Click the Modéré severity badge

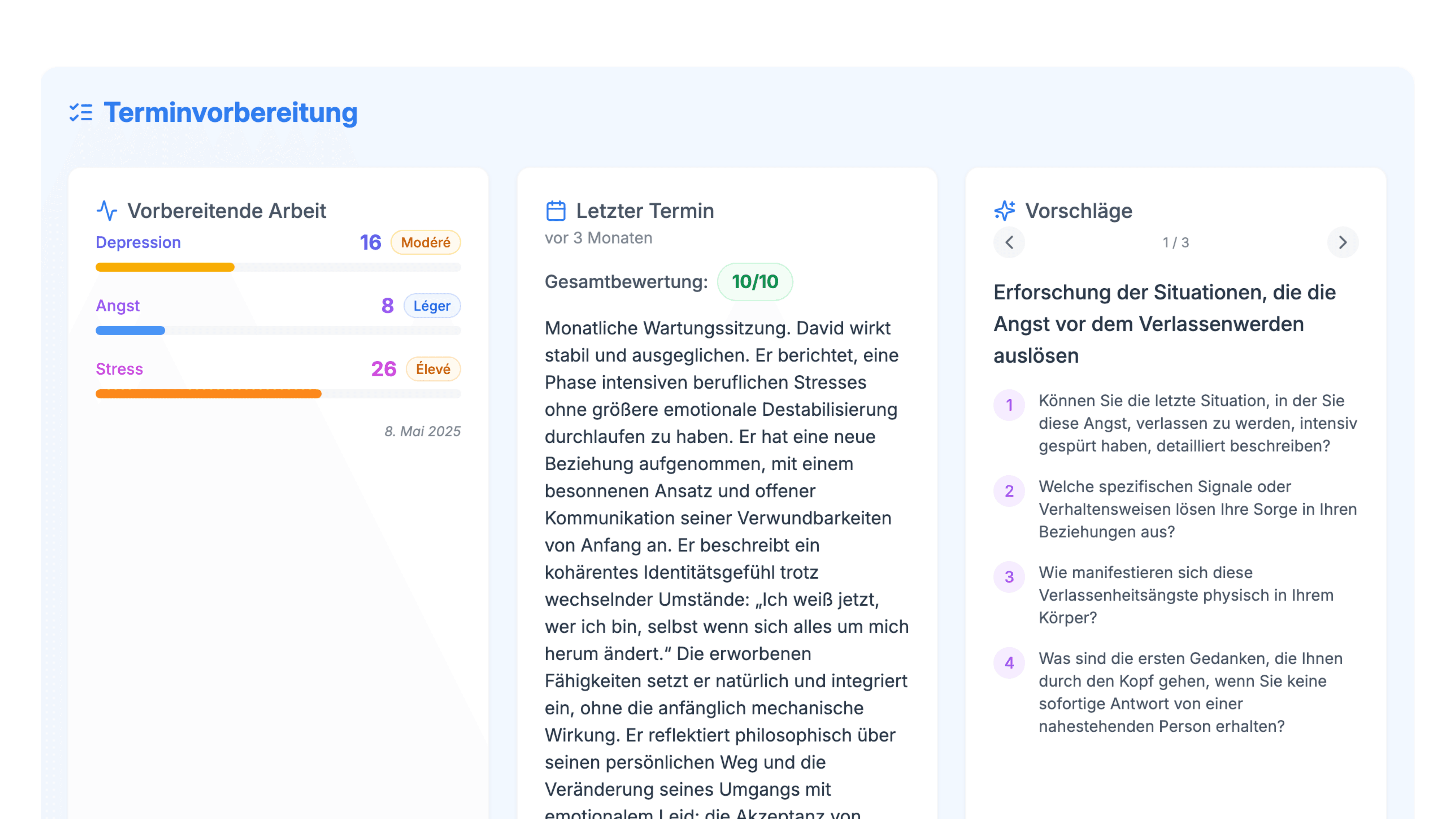(x=426, y=243)
